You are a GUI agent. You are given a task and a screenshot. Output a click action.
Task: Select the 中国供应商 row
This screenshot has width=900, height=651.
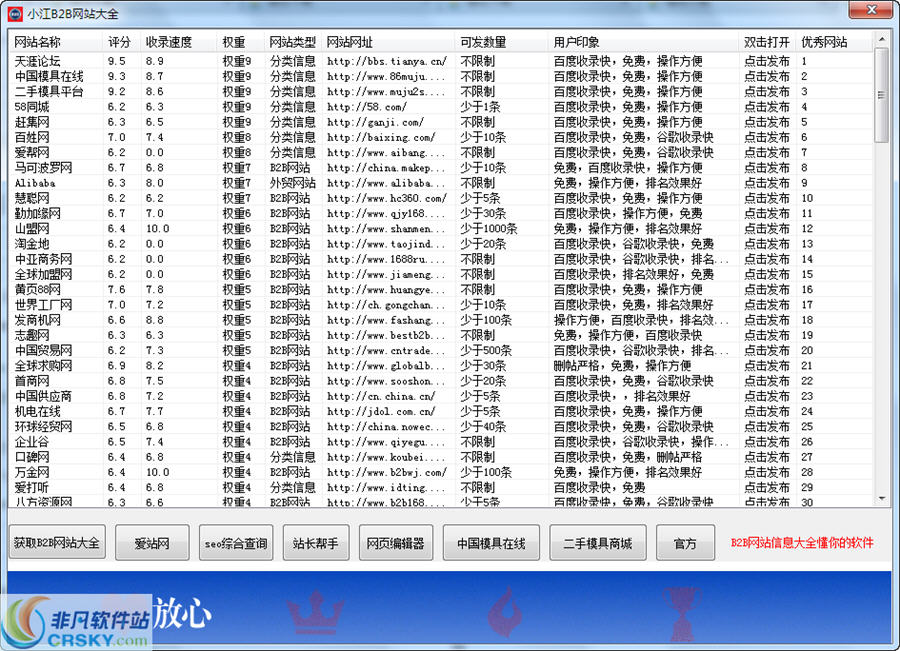pyautogui.click(x=441, y=396)
